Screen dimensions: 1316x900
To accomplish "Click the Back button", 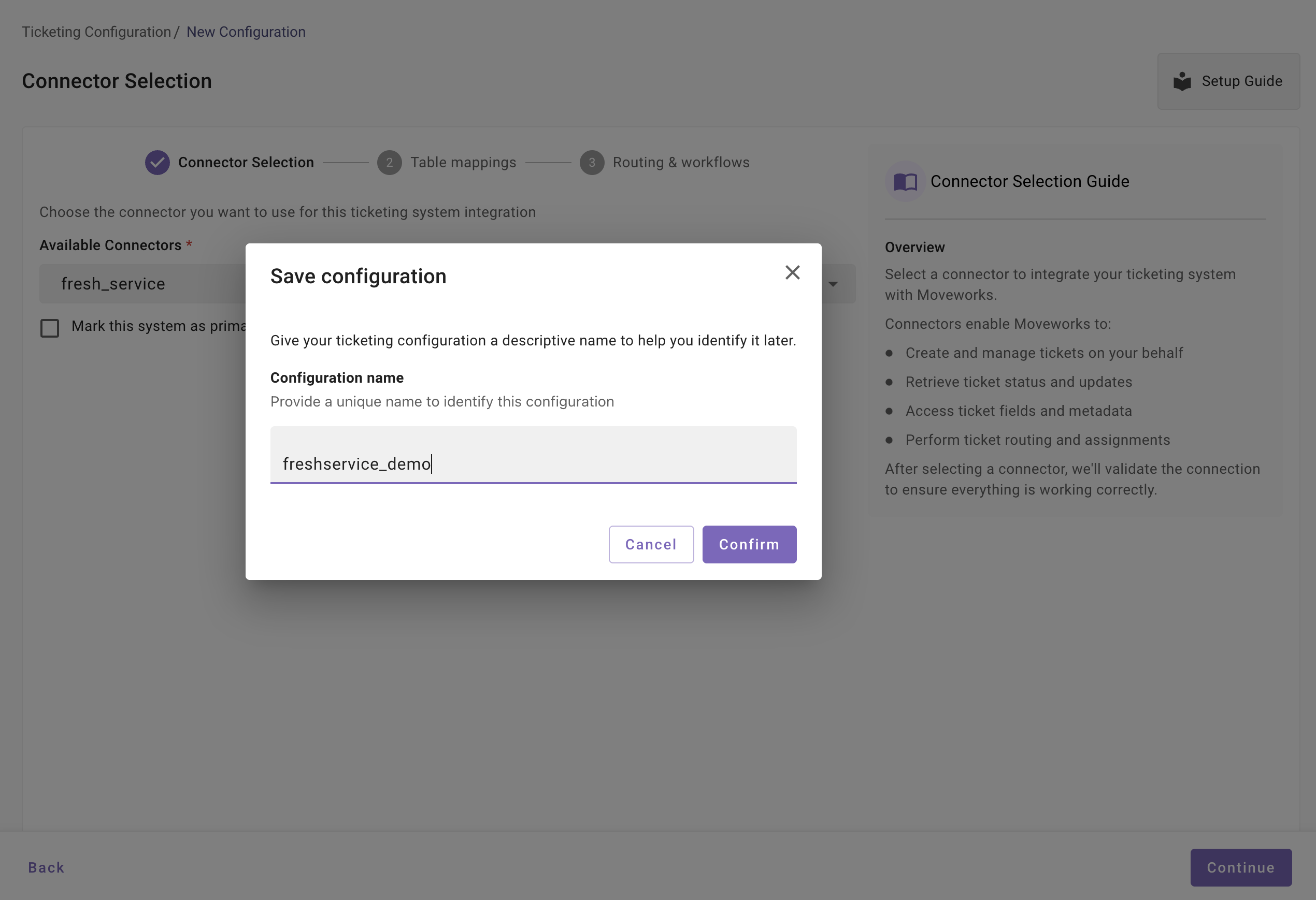I will [46, 867].
